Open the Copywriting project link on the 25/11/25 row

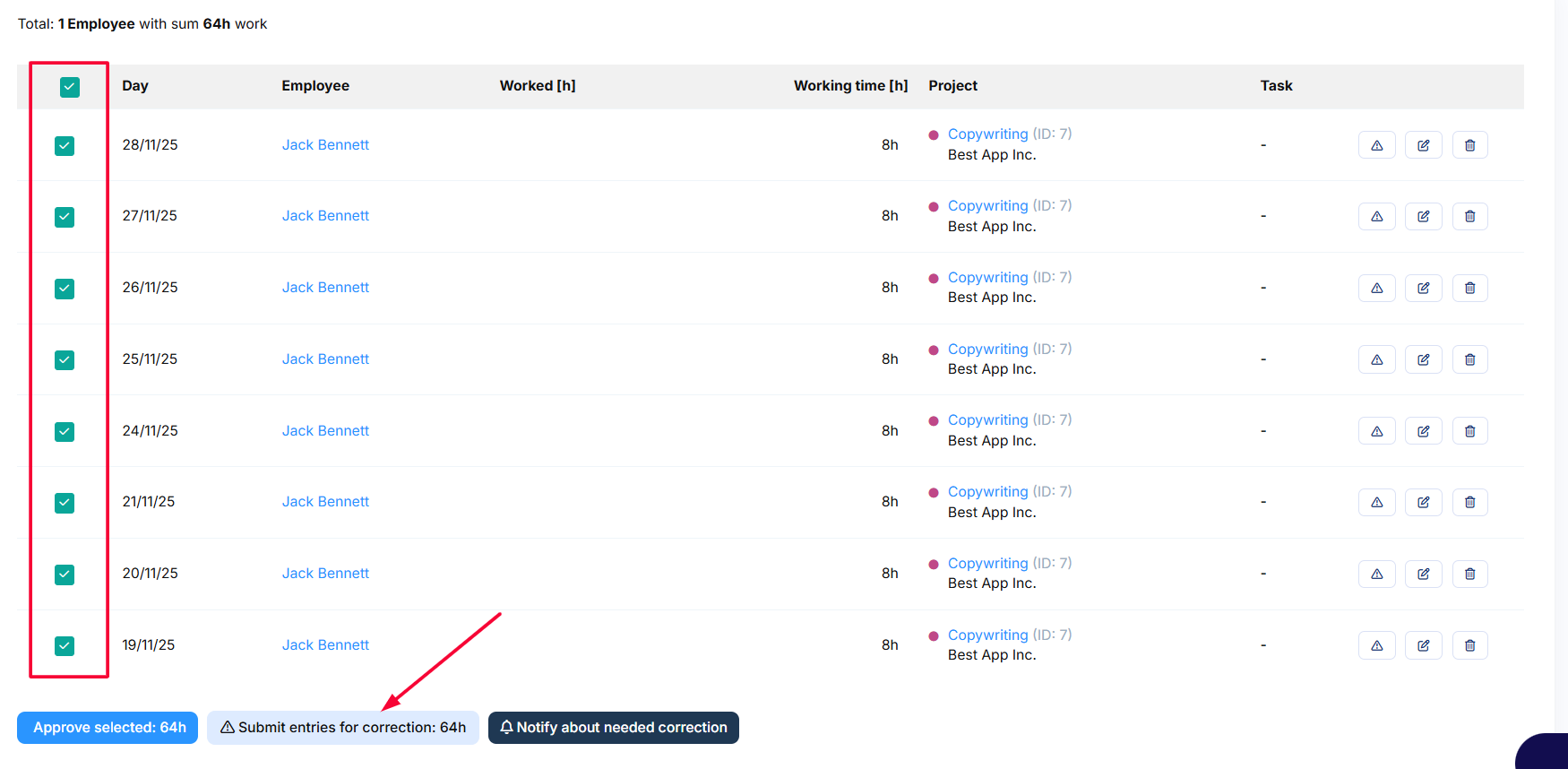[x=987, y=349]
